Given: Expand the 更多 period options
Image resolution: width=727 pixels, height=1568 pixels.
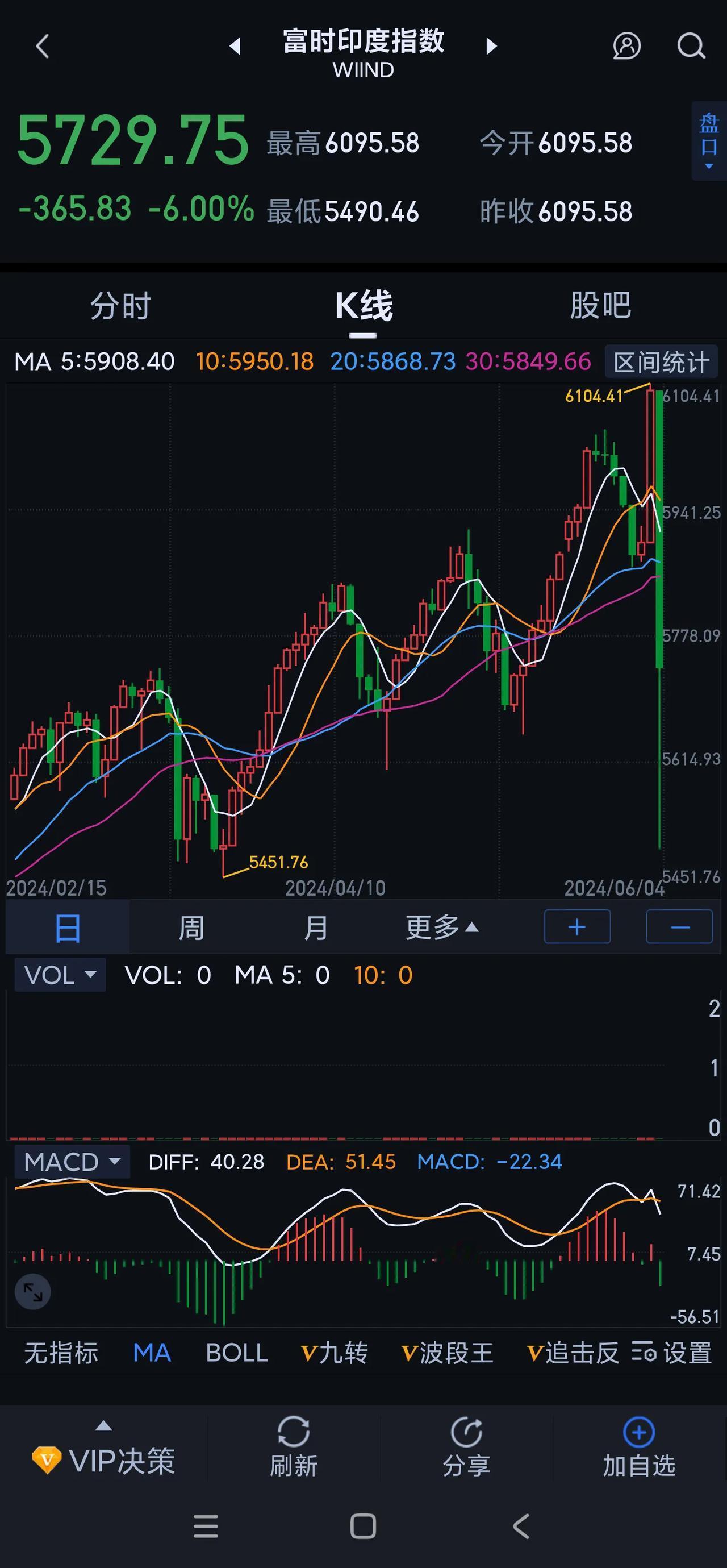Looking at the screenshot, I should [x=442, y=928].
